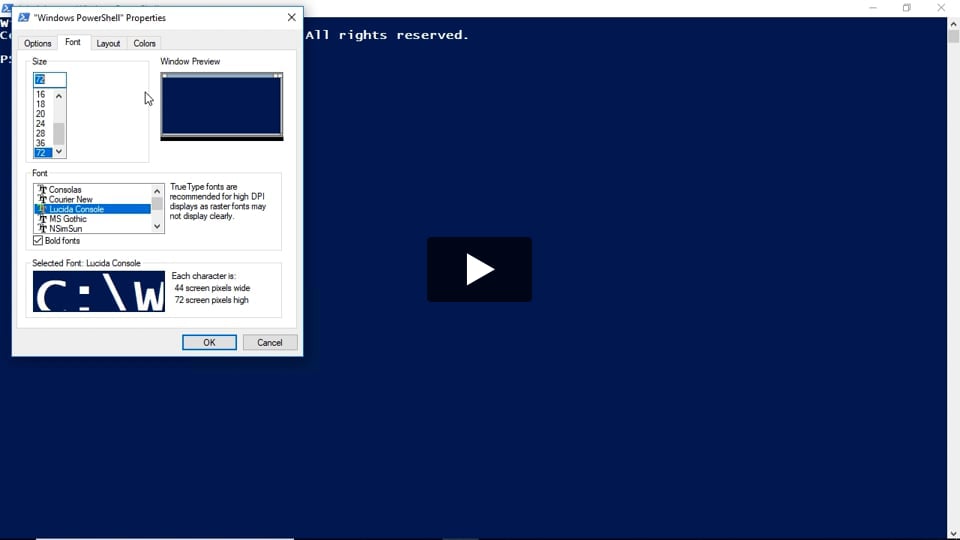Click the TrueType icon beside MS Gothic
This screenshot has height=540, width=960.
[42, 219]
